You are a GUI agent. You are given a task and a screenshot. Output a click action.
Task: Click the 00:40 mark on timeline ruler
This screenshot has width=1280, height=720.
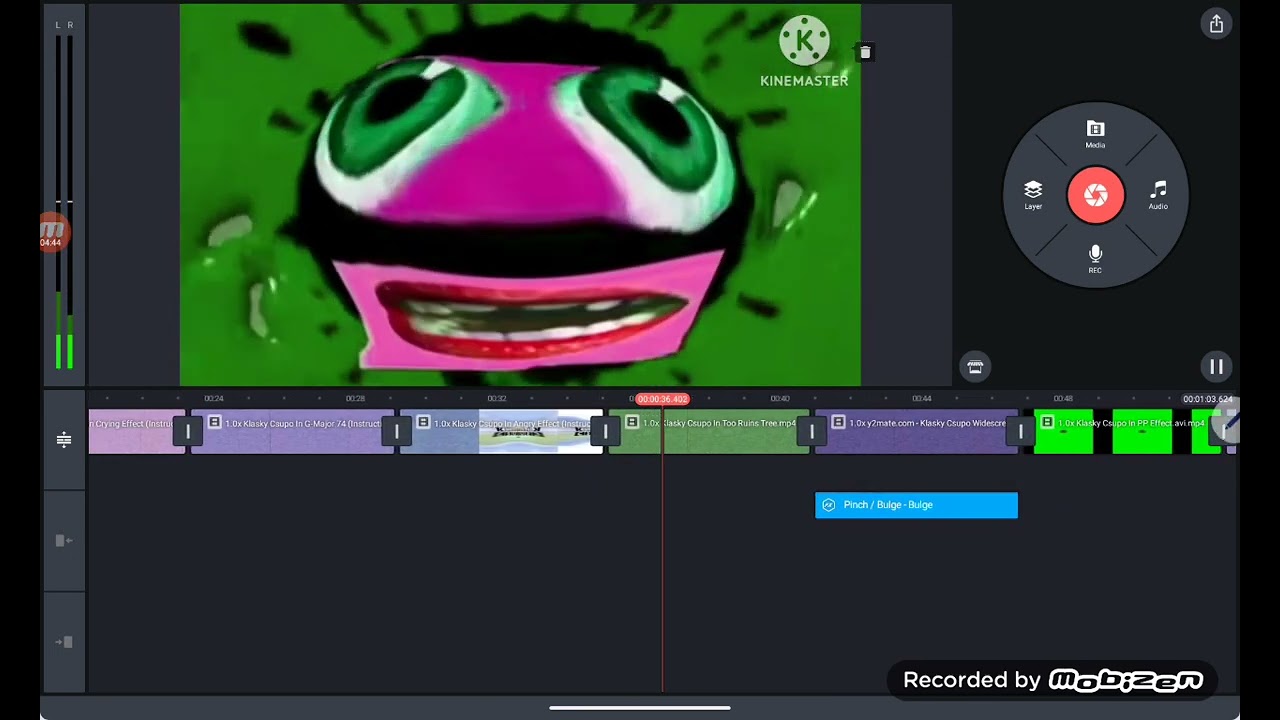pyautogui.click(x=780, y=399)
